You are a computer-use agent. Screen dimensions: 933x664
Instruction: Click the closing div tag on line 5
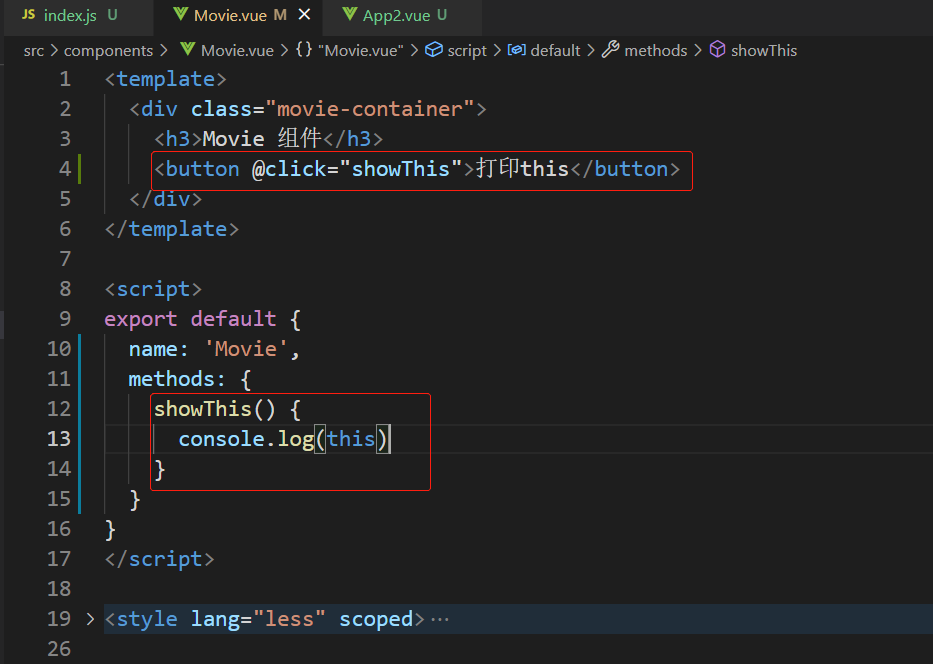tap(165, 199)
